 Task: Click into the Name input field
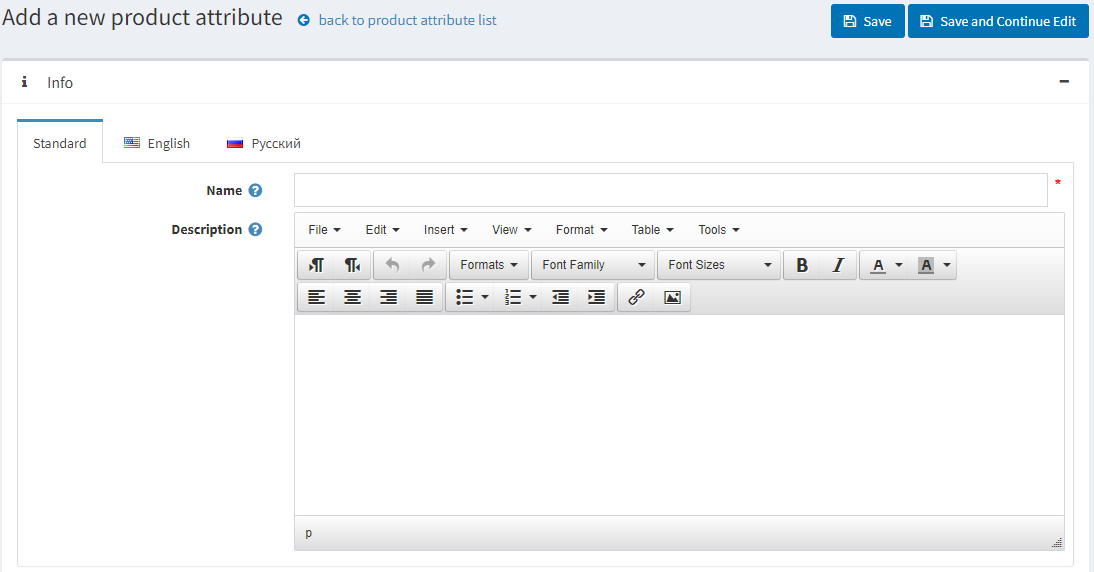(670, 190)
